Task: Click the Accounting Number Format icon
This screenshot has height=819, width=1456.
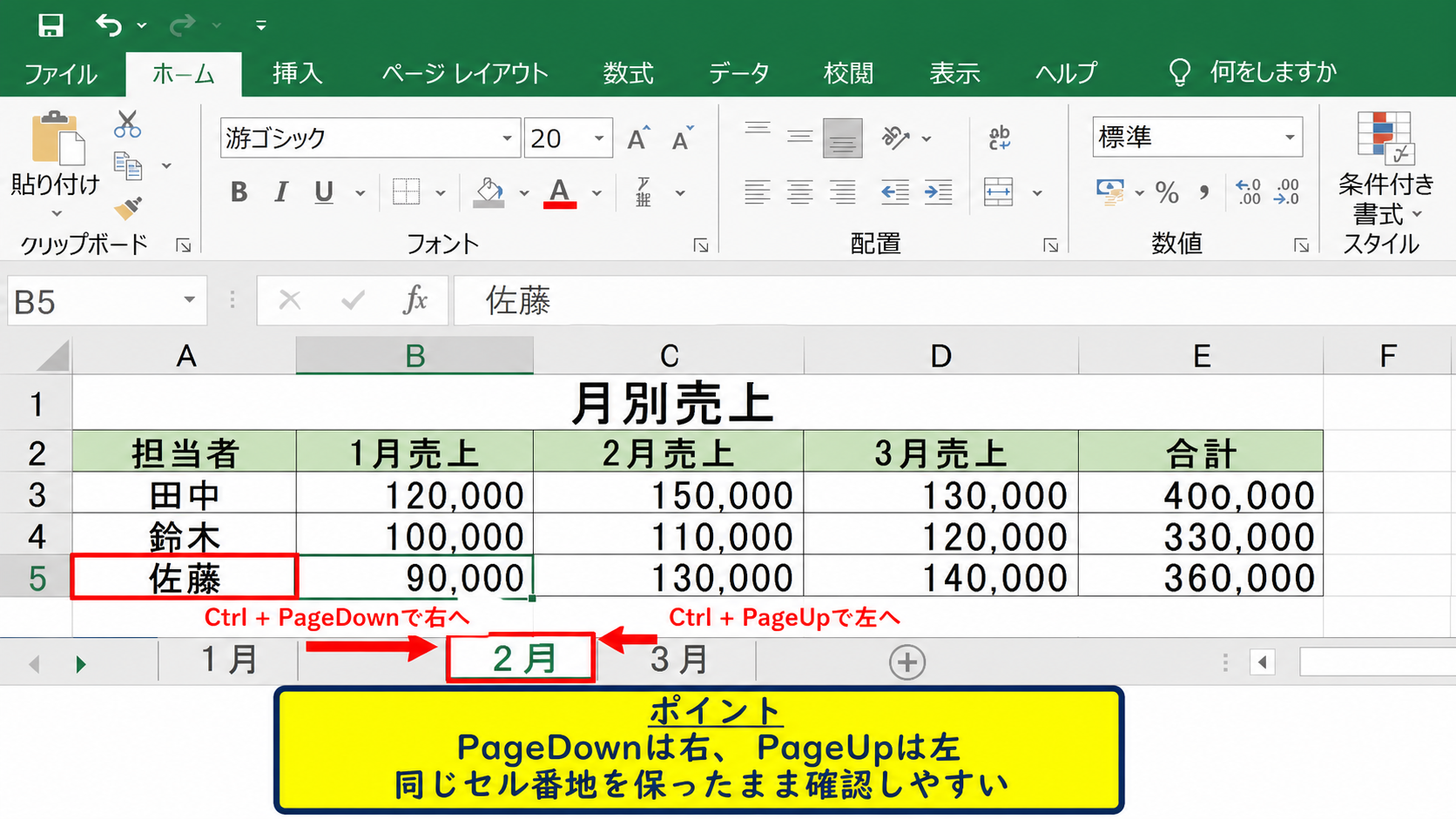Action: pos(1110,192)
